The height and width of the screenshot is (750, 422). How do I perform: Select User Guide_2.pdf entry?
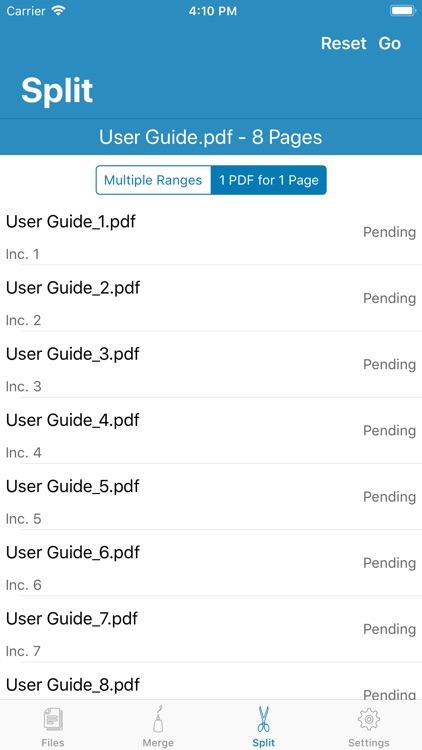(211, 298)
